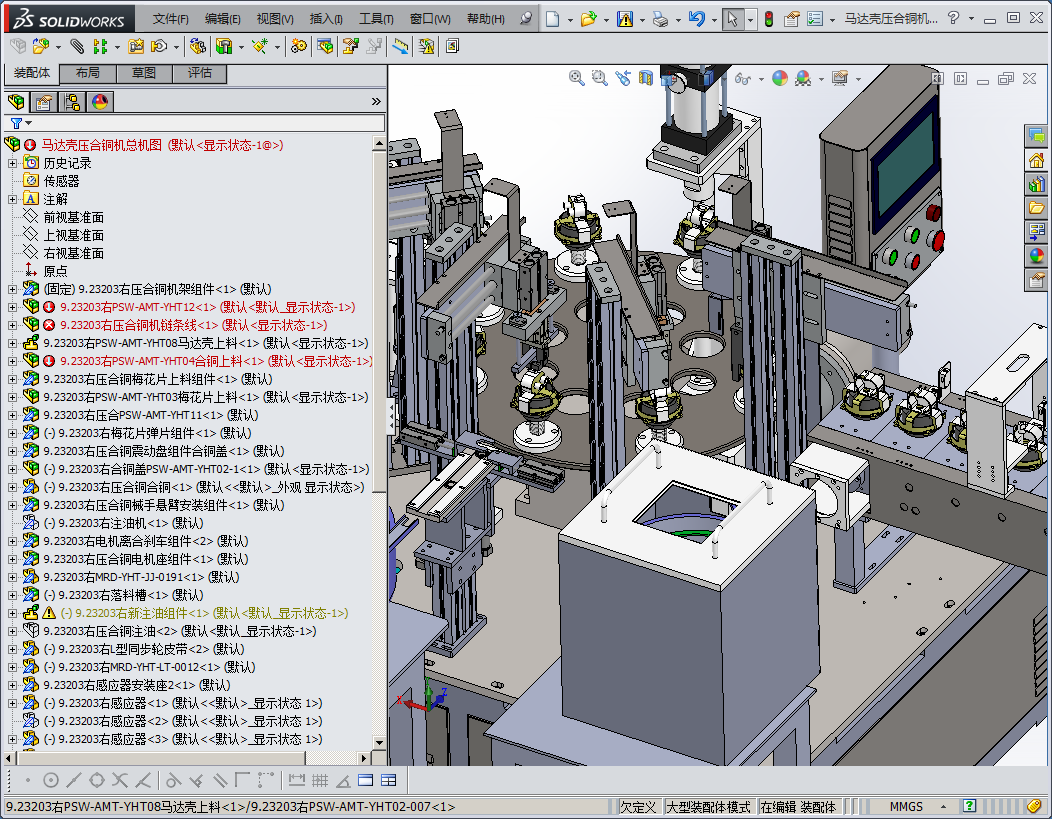Toggle the tangent snap icon

coord(173,780)
